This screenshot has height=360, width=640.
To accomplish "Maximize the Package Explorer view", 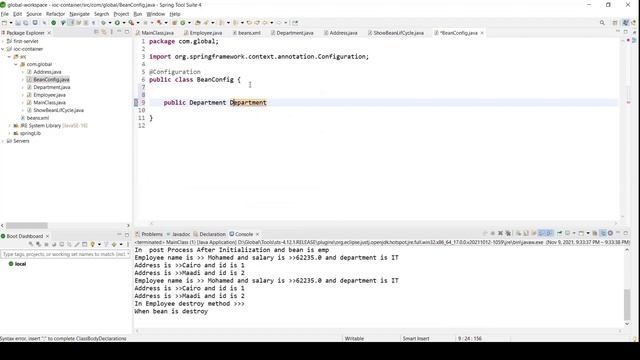I will coord(127,32).
